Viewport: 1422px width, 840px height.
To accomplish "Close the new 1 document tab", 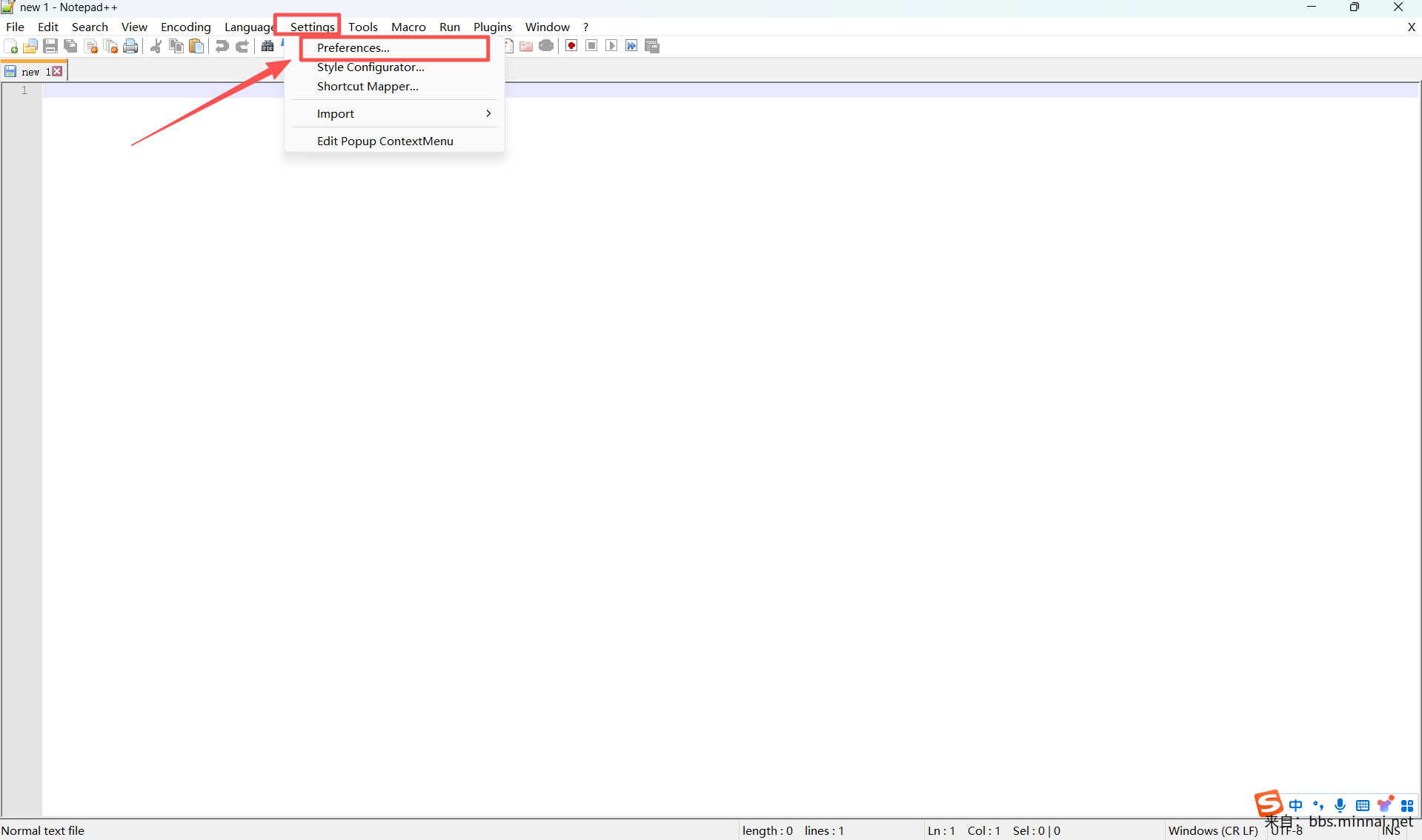I will coord(57,72).
